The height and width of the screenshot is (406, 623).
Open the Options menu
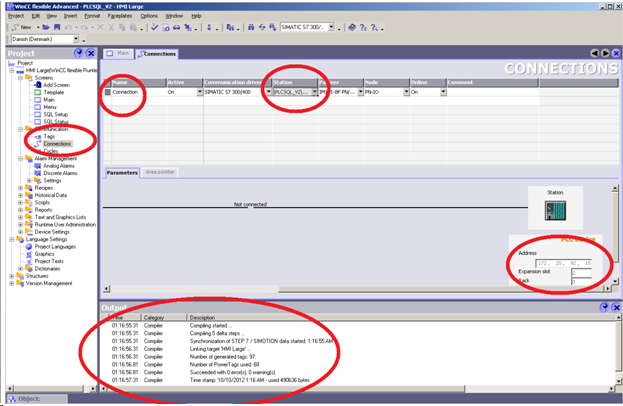149,16
